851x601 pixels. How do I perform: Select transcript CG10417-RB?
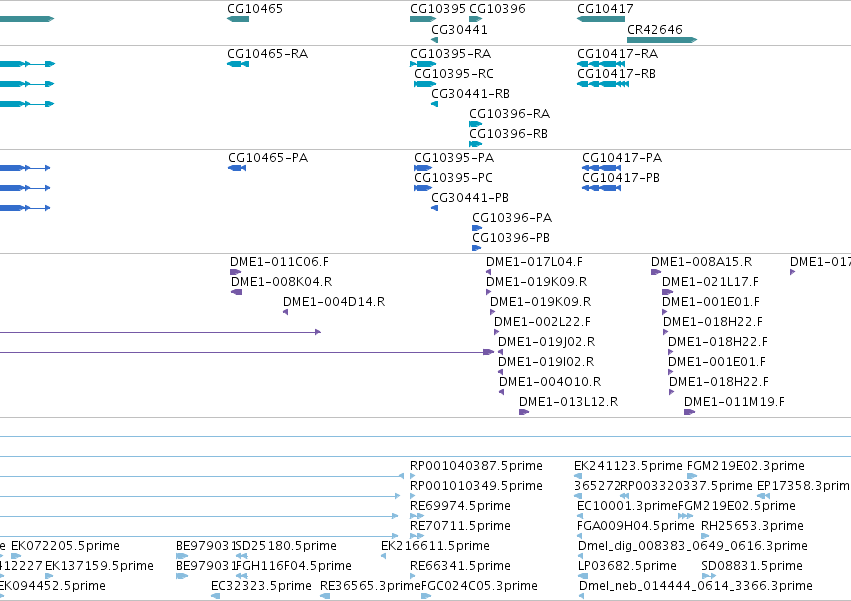pos(617,74)
